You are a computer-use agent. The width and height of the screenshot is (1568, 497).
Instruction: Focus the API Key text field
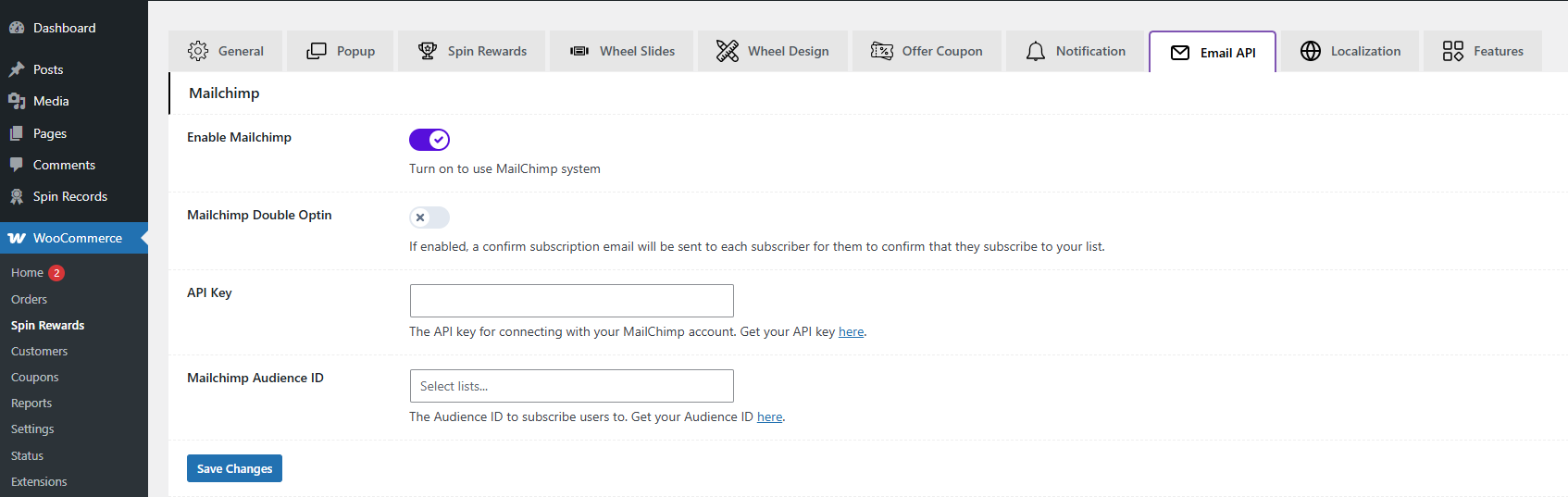(571, 301)
